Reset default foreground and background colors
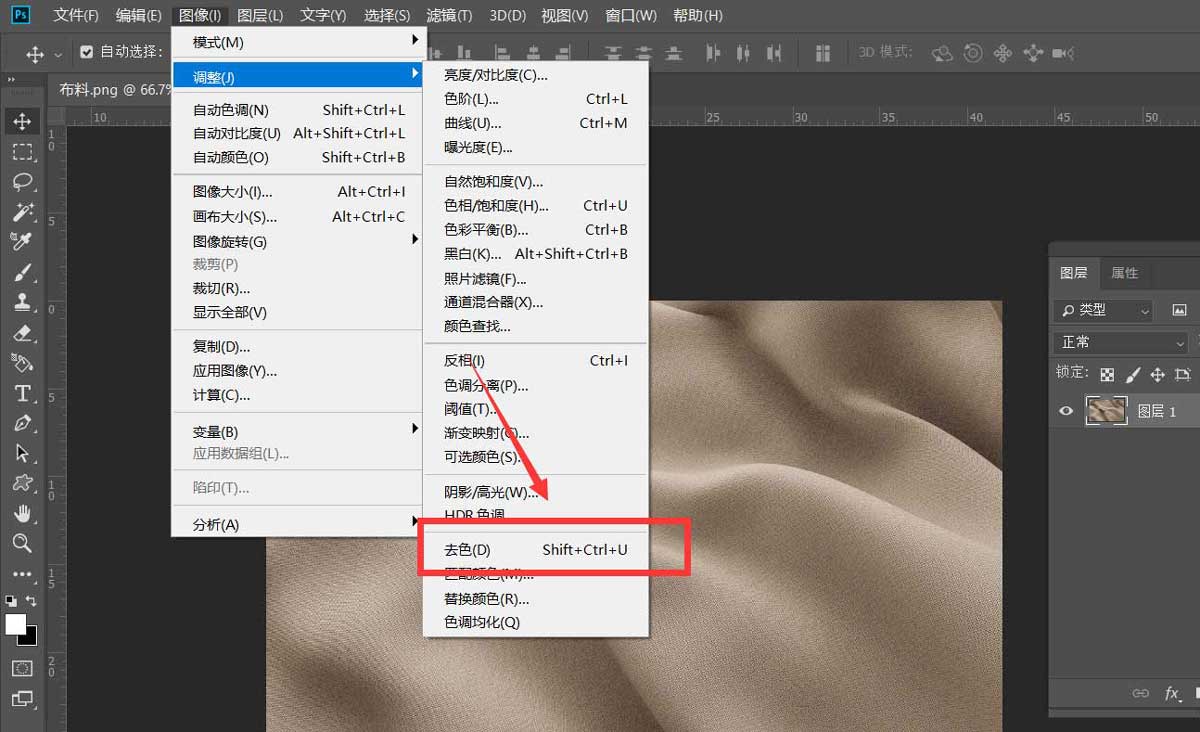 [11, 601]
